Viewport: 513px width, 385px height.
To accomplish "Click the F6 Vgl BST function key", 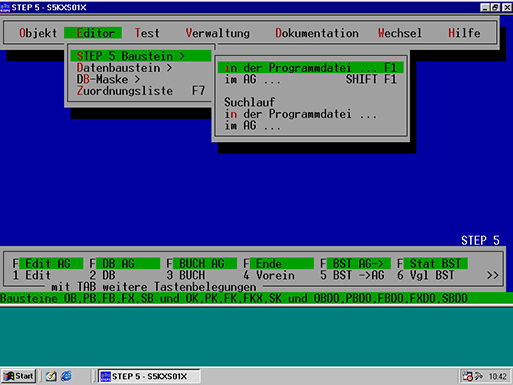I will pos(425,275).
